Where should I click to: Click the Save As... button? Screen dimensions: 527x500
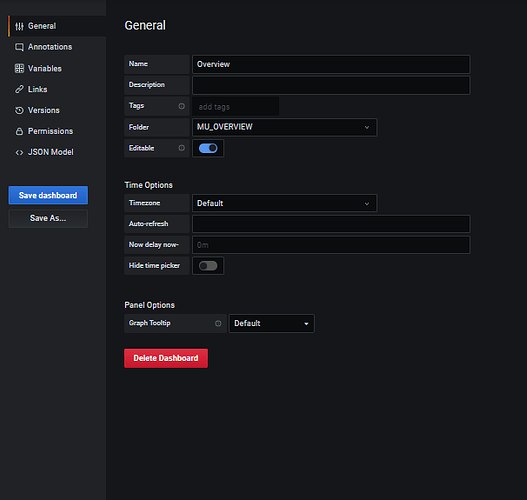tap(48, 218)
